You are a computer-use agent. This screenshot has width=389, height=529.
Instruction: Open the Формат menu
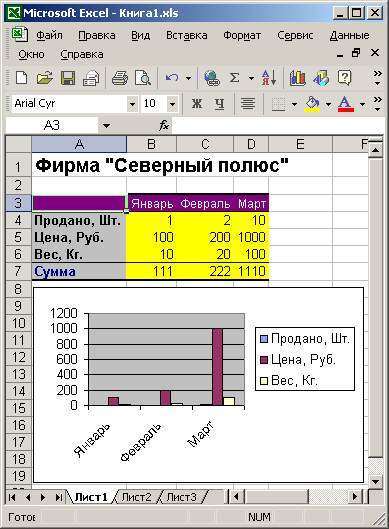pos(242,35)
